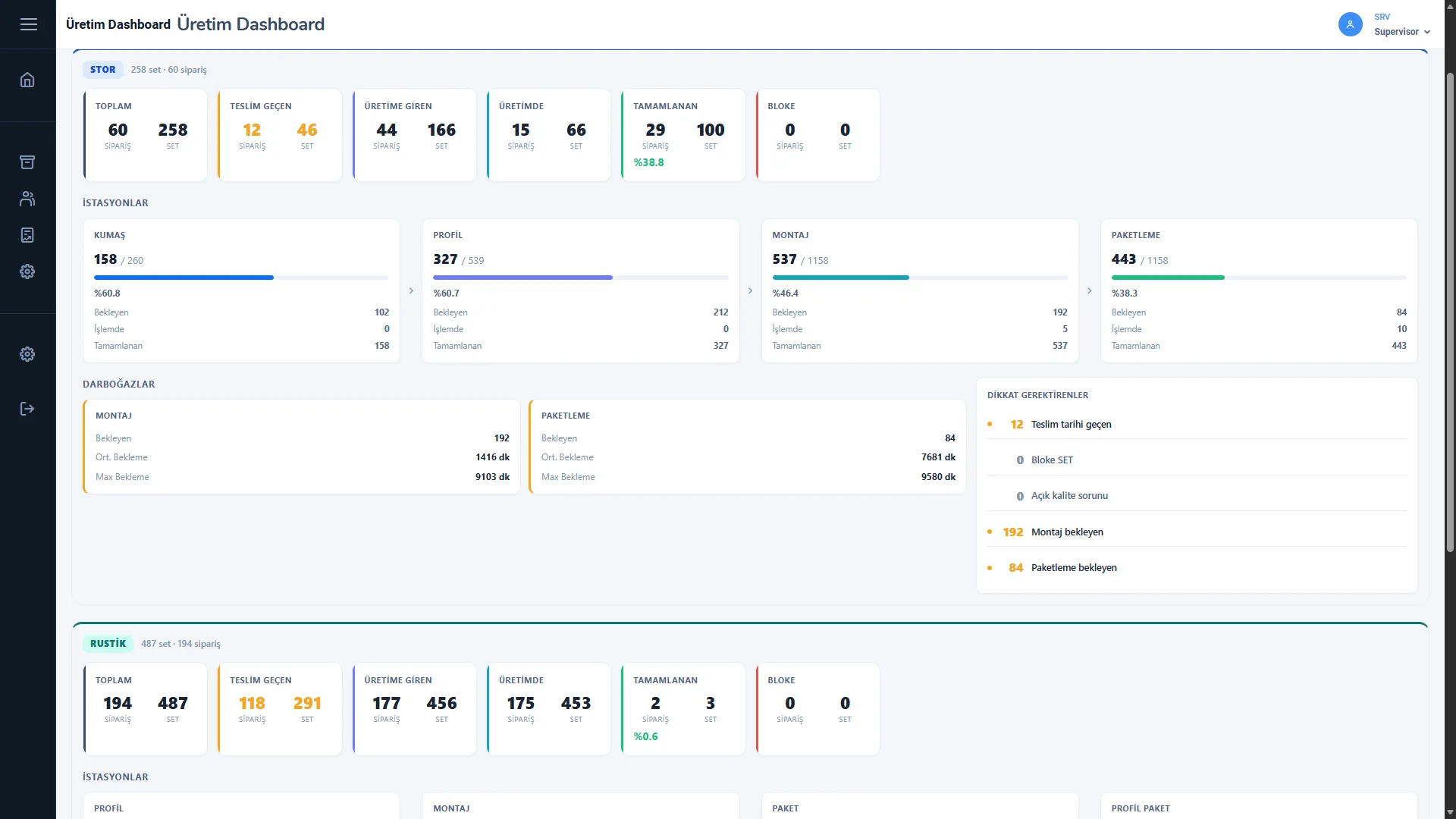
Task: Click the upper gear icon in sidebar
Action: [x=27, y=271]
